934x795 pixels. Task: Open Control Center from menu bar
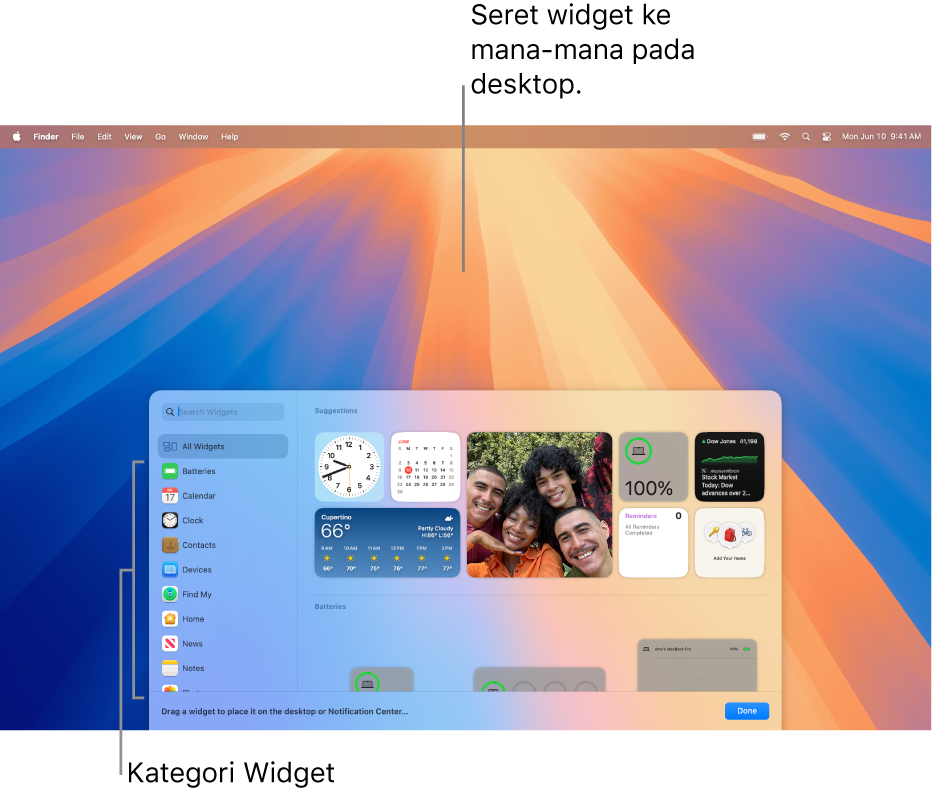pyautogui.click(x=827, y=137)
